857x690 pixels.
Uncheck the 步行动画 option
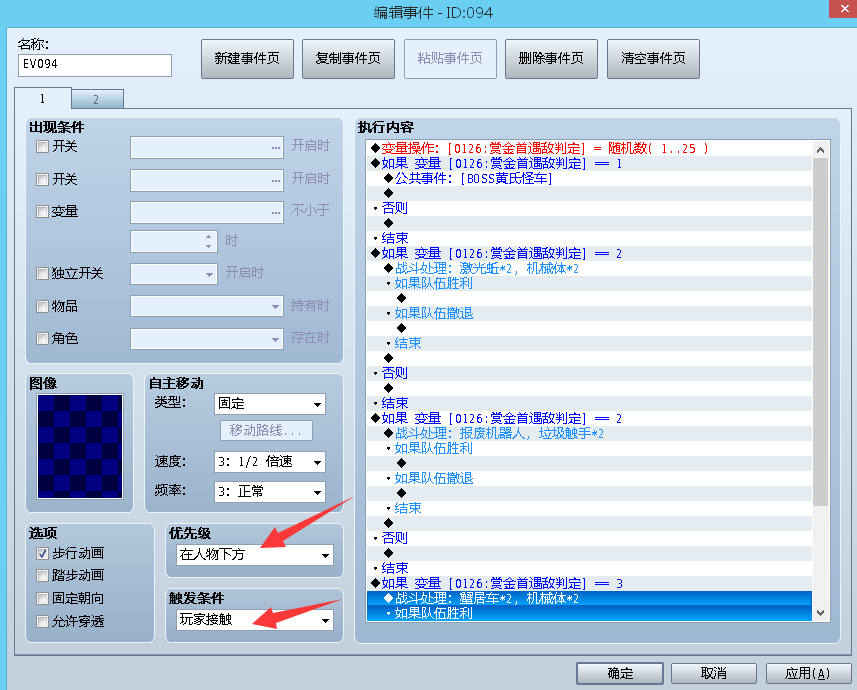(x=42, y=553)
